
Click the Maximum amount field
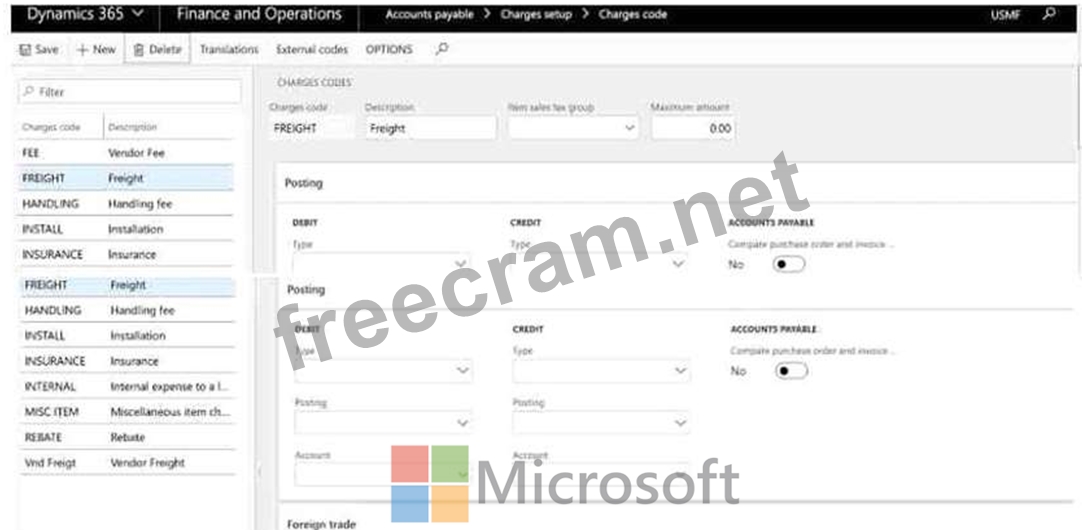692,128
